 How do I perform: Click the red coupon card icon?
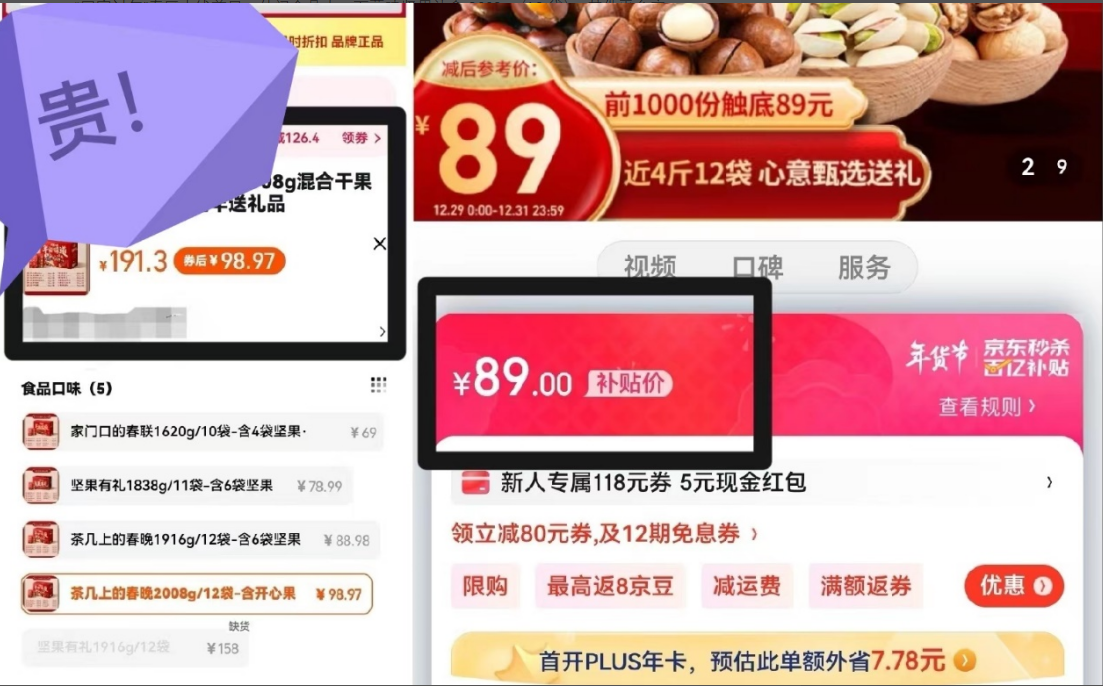point(476,483)
